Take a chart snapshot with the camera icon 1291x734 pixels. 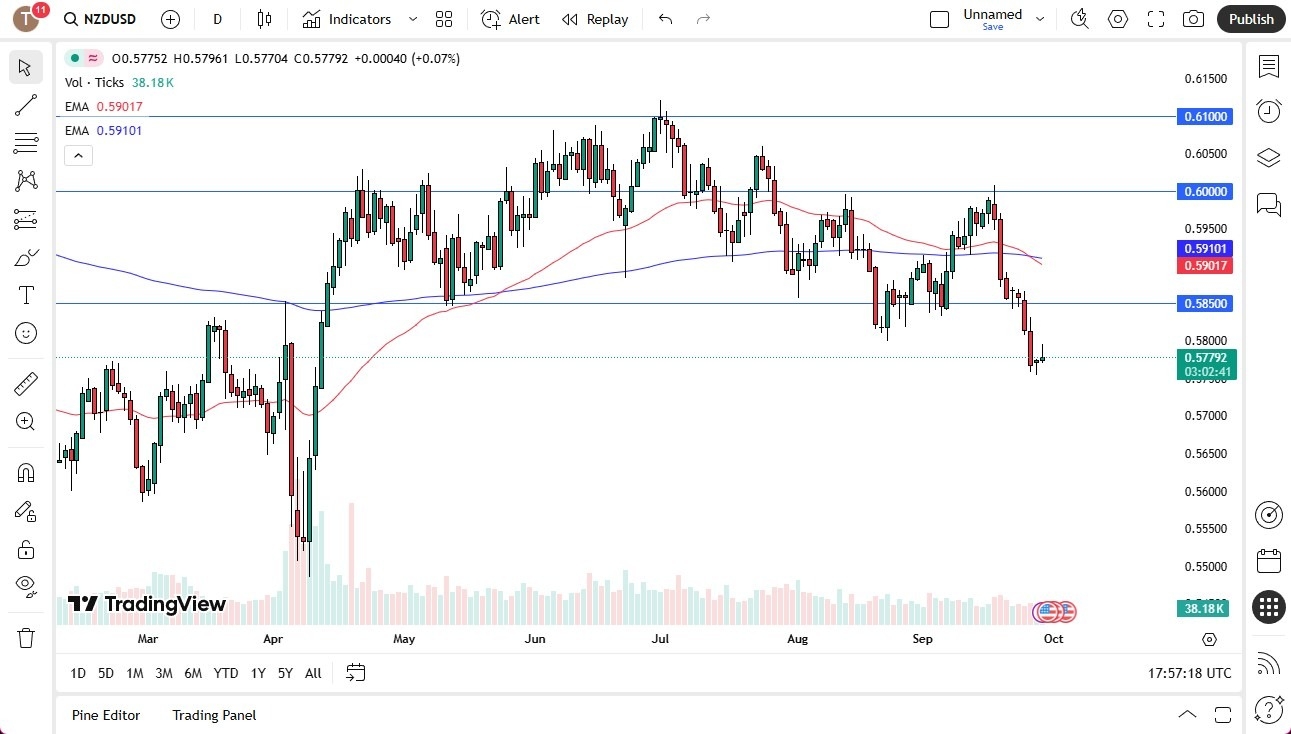point(1193,19)
